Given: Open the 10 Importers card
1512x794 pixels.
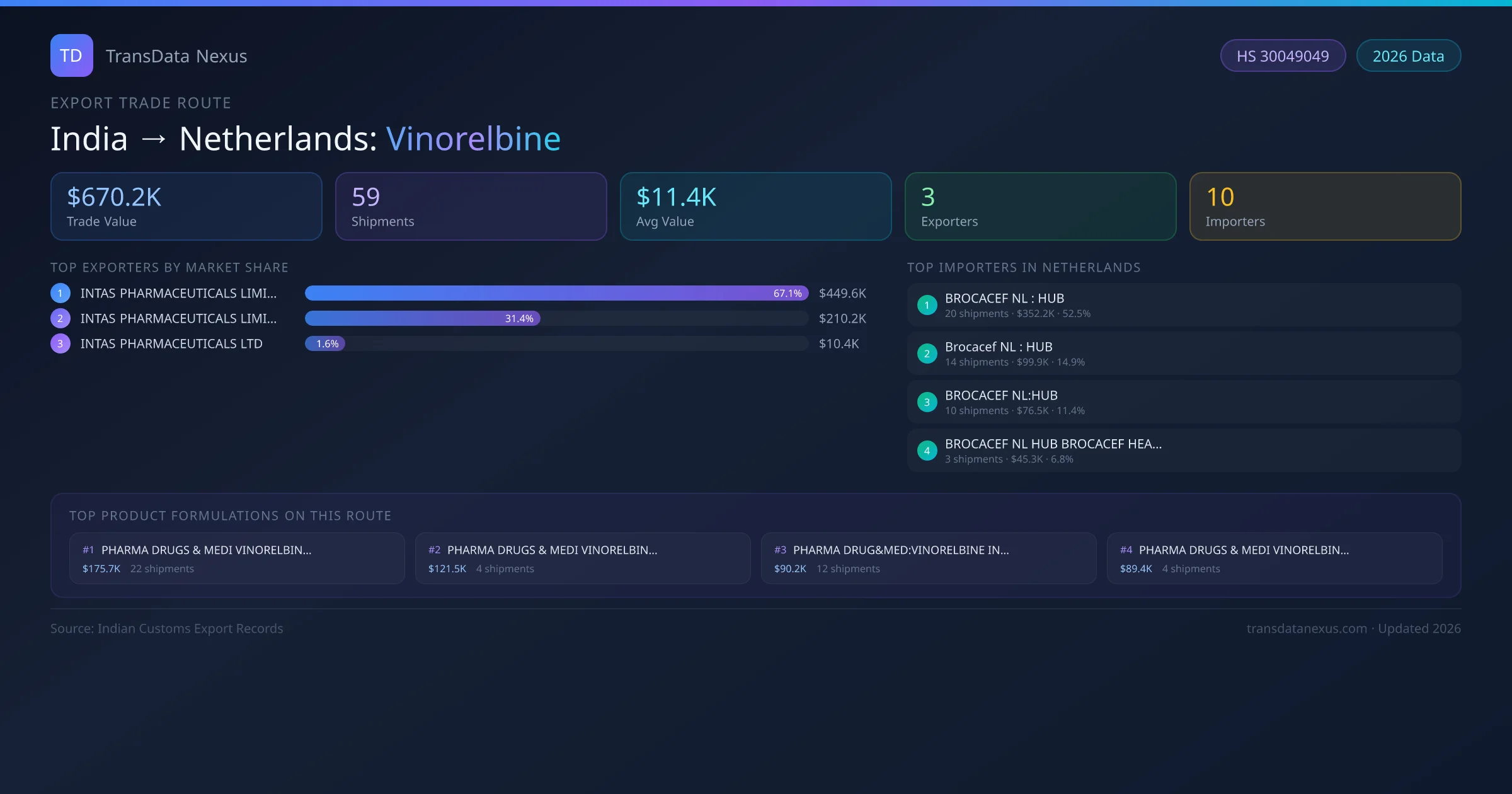Looking at the screenshot, I should coord(1325,206).
